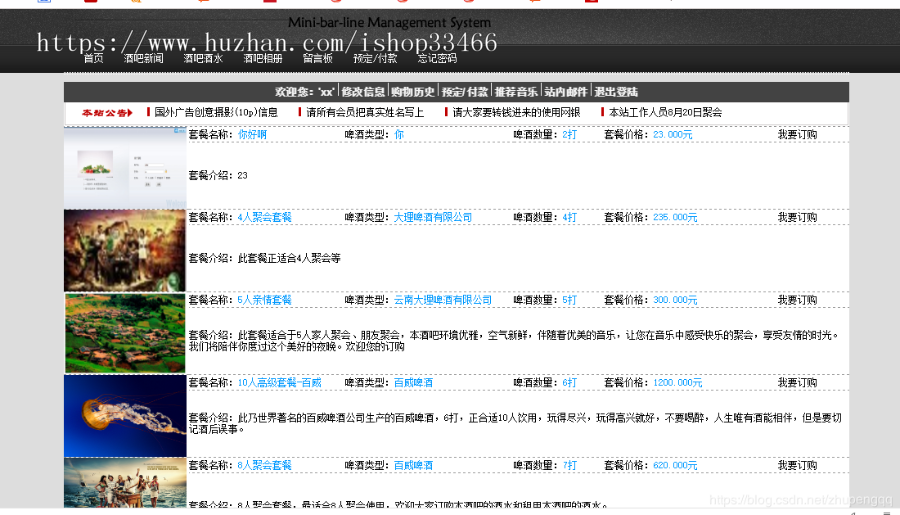Click package name 你好啊
This screenshot has width=900, height=515.
pos(253,134)
